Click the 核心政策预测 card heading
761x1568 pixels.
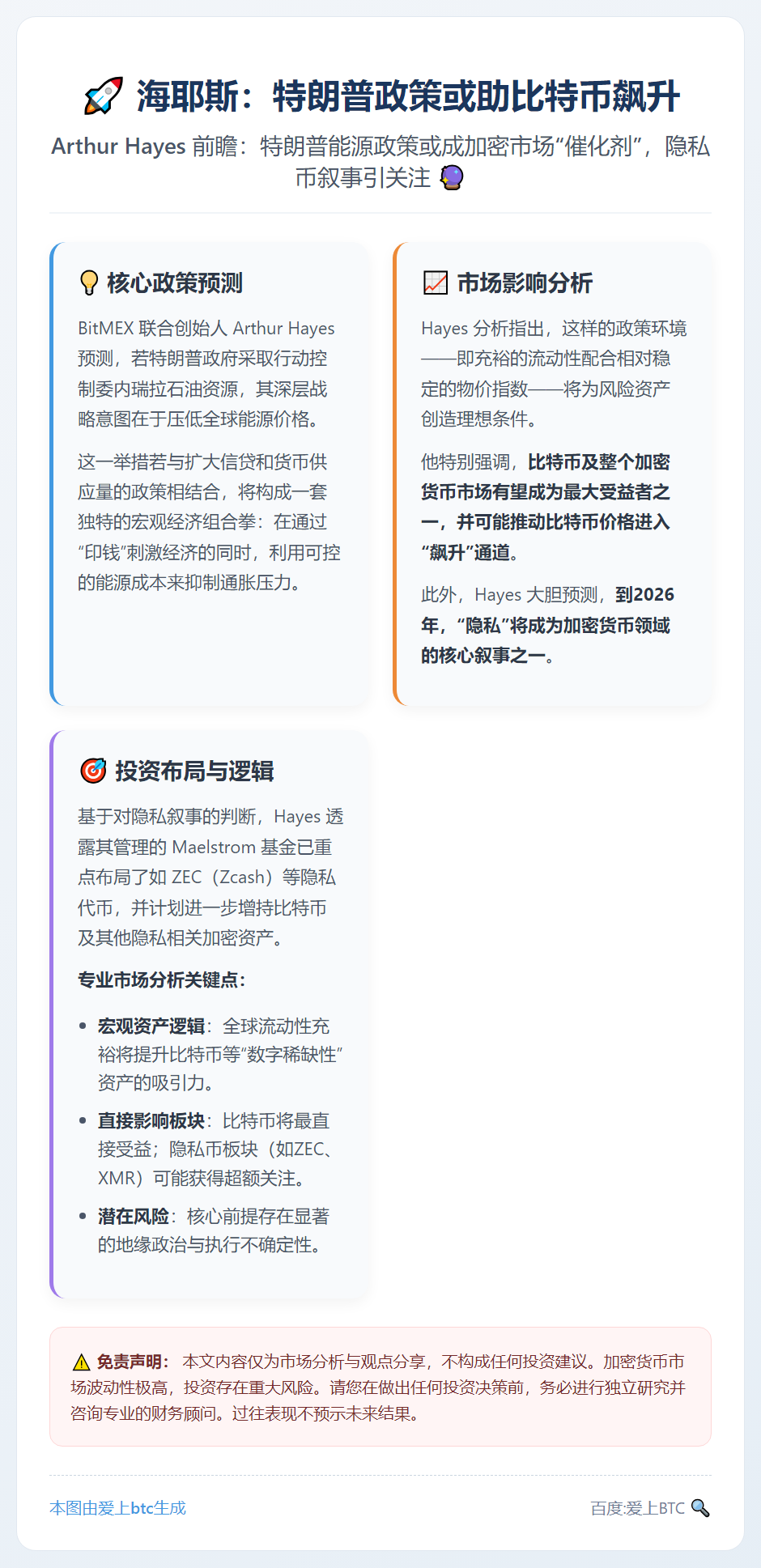175,283
